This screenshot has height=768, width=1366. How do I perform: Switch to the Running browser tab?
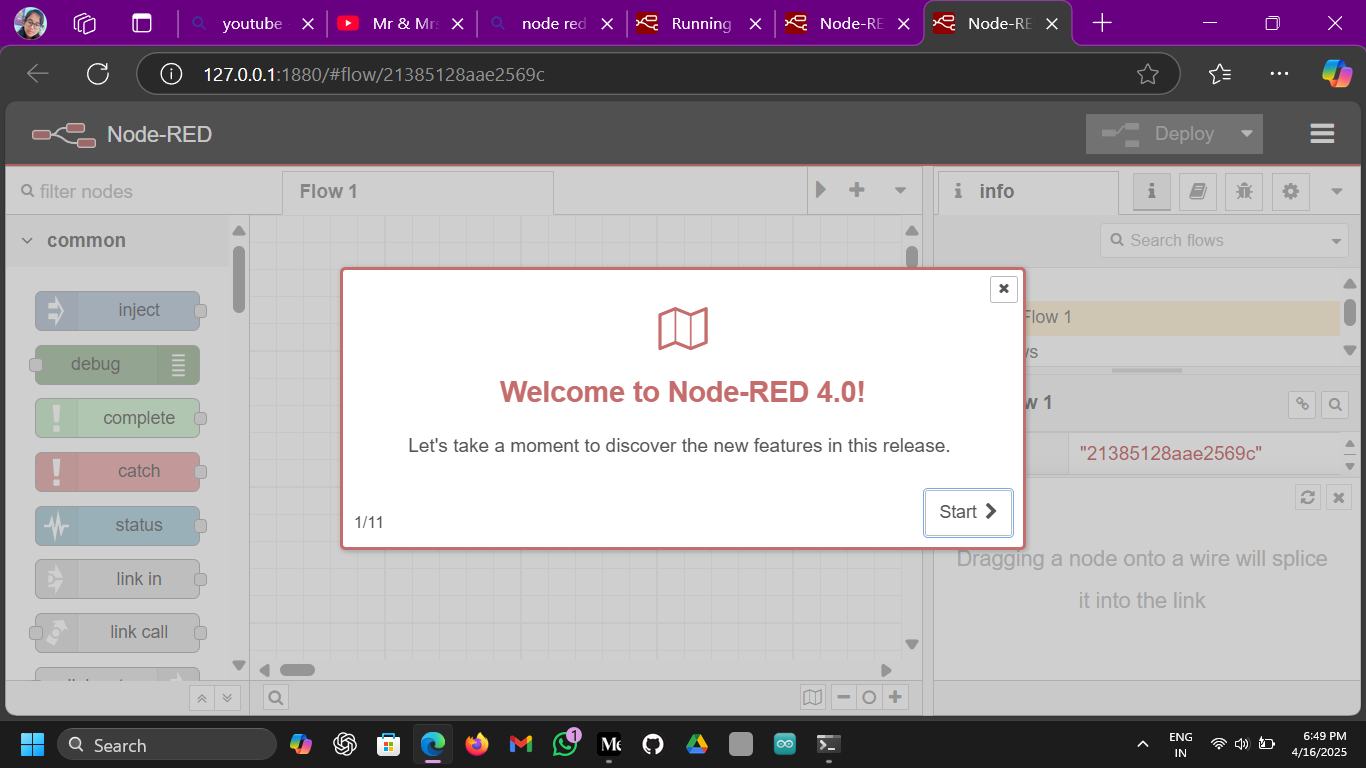coord(701,23)
